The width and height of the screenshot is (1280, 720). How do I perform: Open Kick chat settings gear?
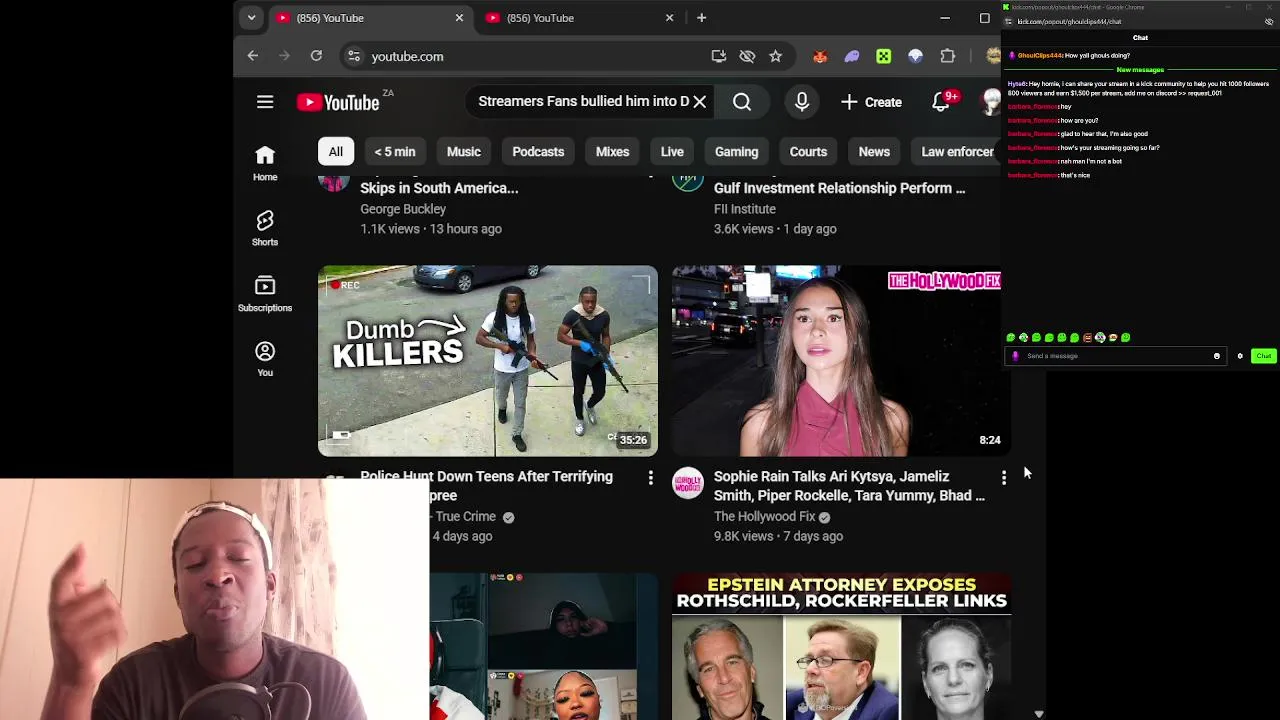point(1240,356)
